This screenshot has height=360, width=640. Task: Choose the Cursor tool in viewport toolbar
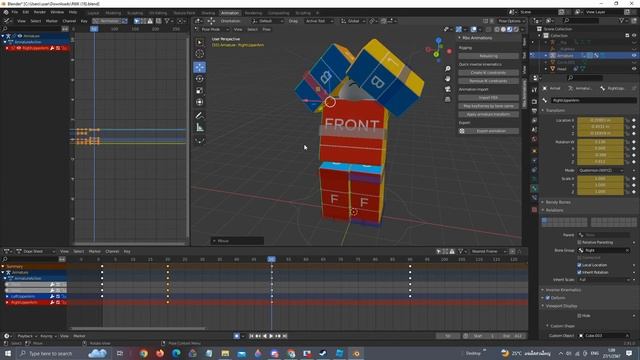[x=199, y=53]
